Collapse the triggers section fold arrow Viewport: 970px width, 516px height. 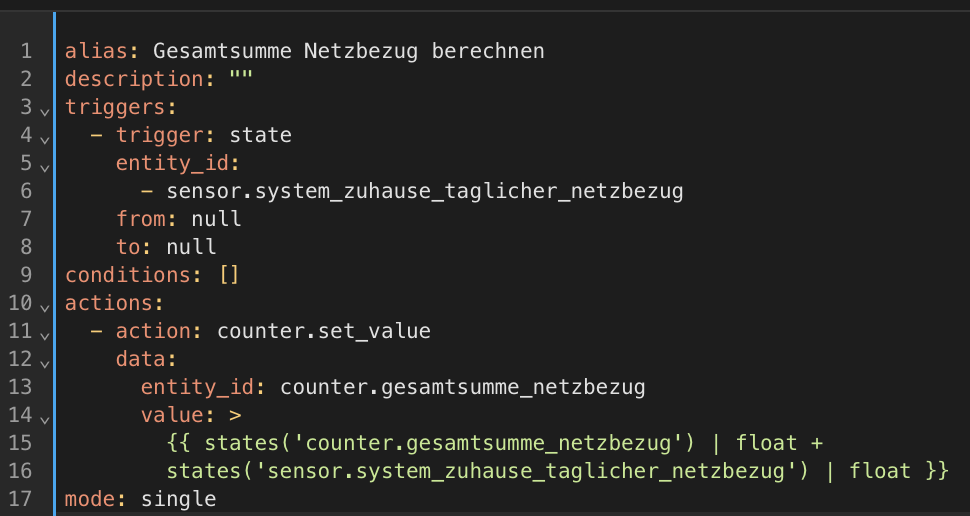pos(45,108)
